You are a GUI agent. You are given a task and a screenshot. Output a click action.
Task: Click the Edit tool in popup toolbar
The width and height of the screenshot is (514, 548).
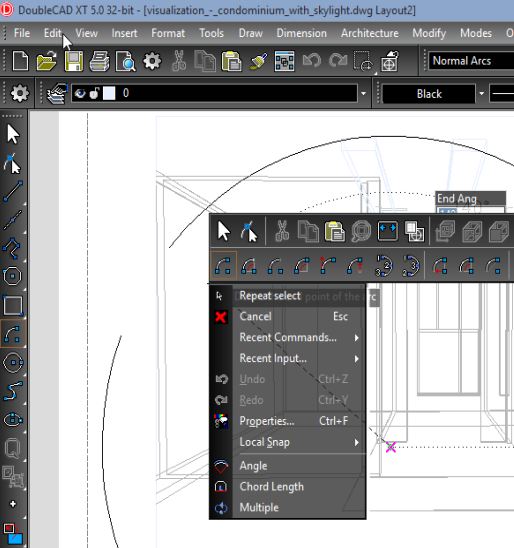(x=249, y=231)
